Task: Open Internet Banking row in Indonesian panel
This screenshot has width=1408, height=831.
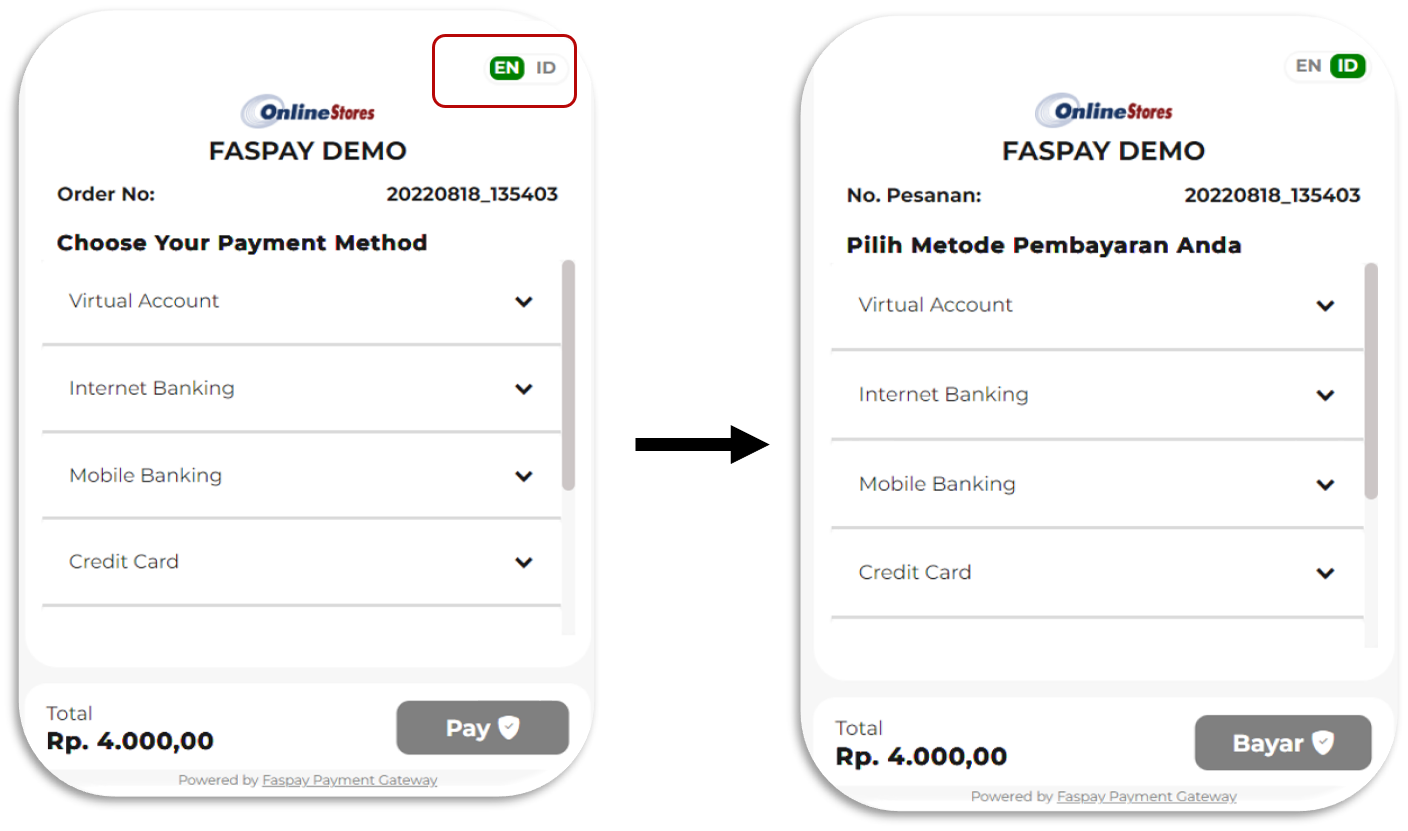Action: coord(943,394)
